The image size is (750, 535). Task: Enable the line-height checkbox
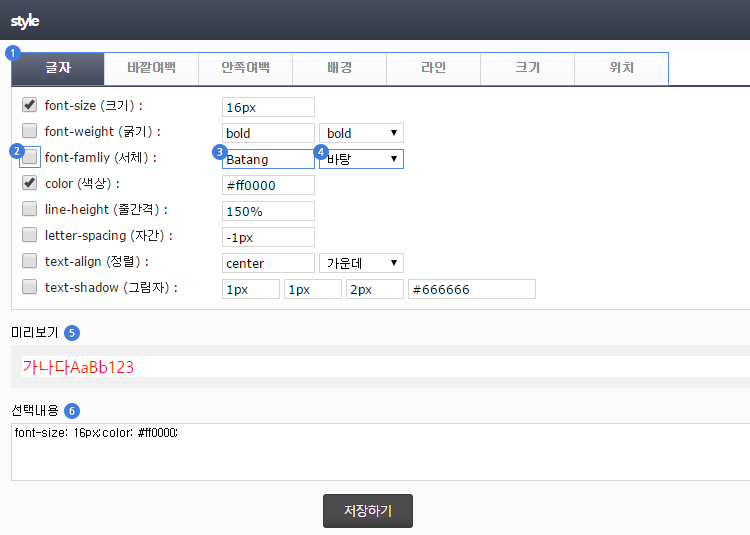pos(30,209)
